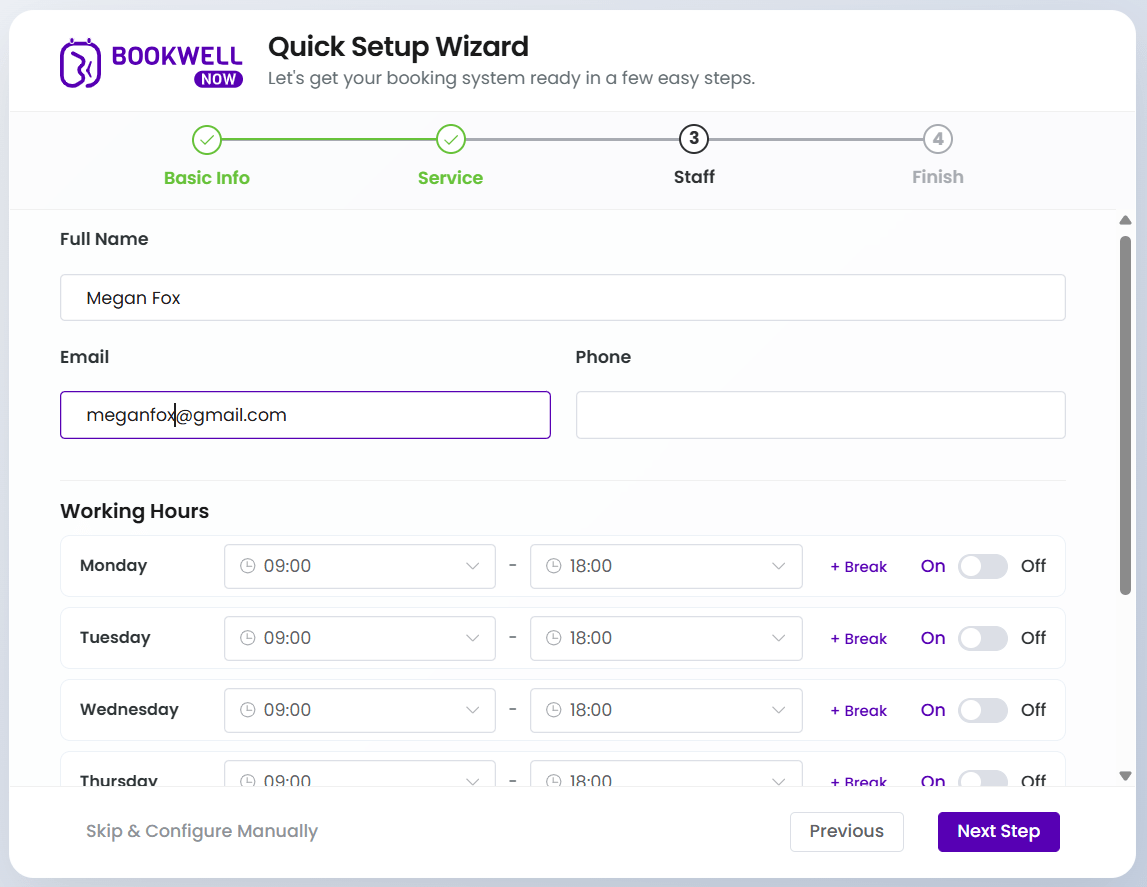The width and height of the screenshot is (1147, 887).
Task: Click the 'Working Hours' heading
Action: (x=135, y=511)
